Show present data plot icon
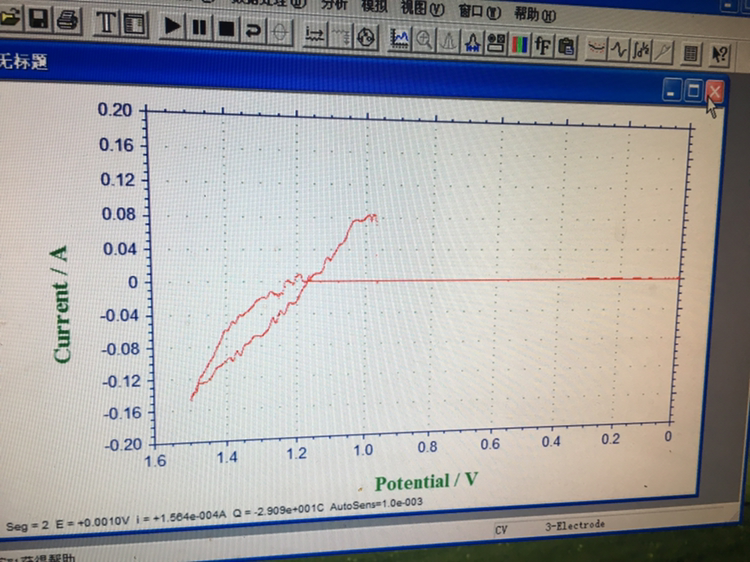 pos(399,38)
